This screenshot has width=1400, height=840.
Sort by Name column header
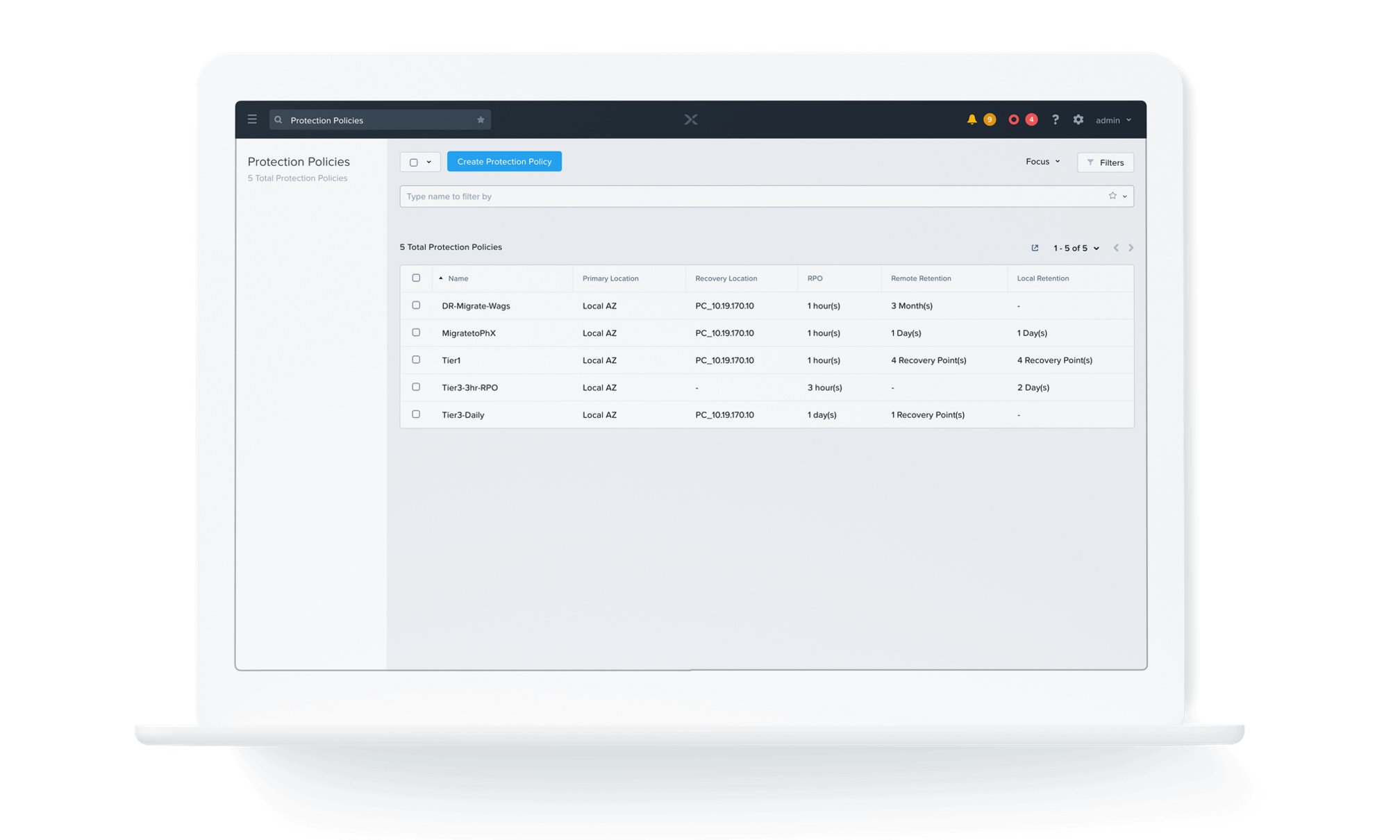coord(458,278)
